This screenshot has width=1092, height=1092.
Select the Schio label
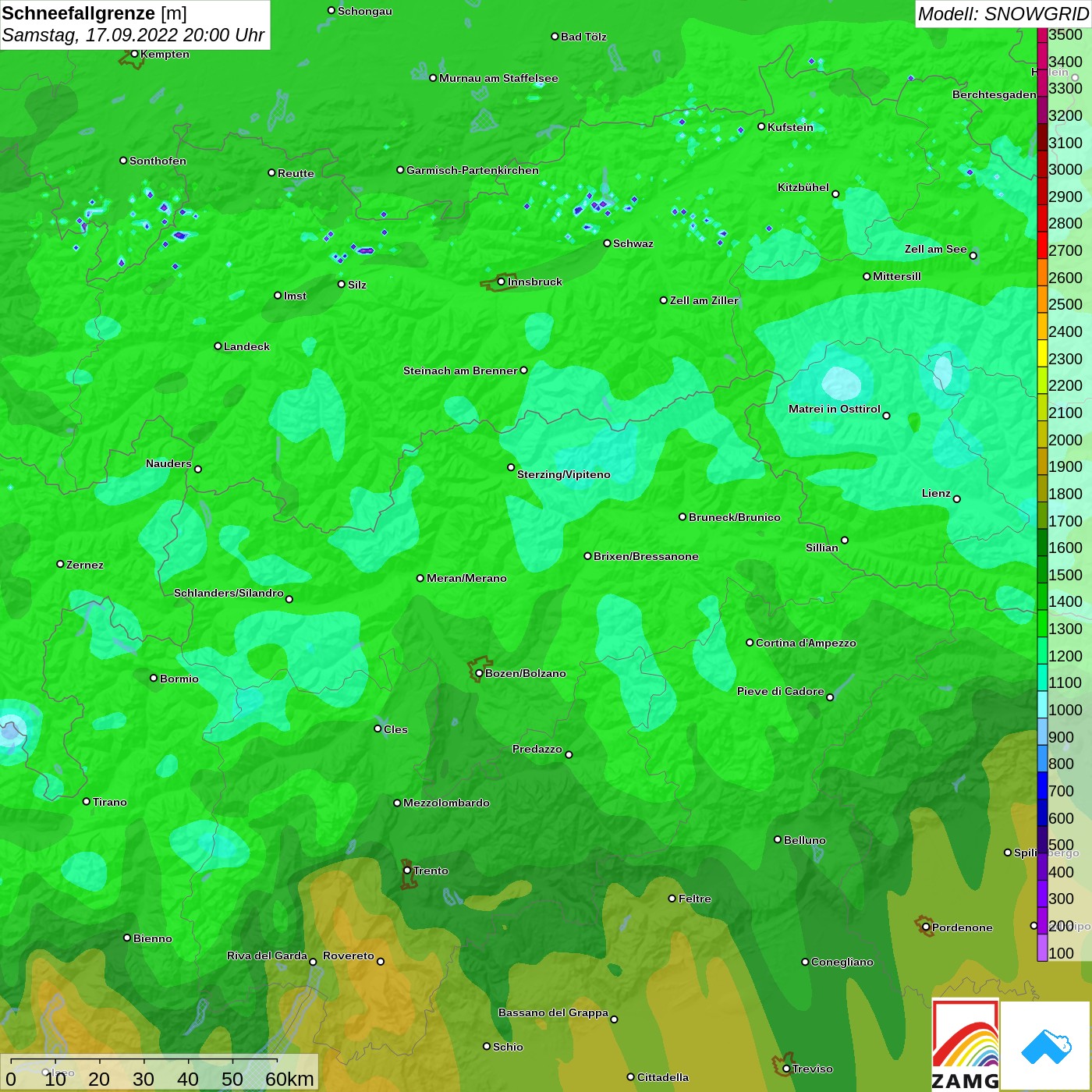[x=508, y=1047]
